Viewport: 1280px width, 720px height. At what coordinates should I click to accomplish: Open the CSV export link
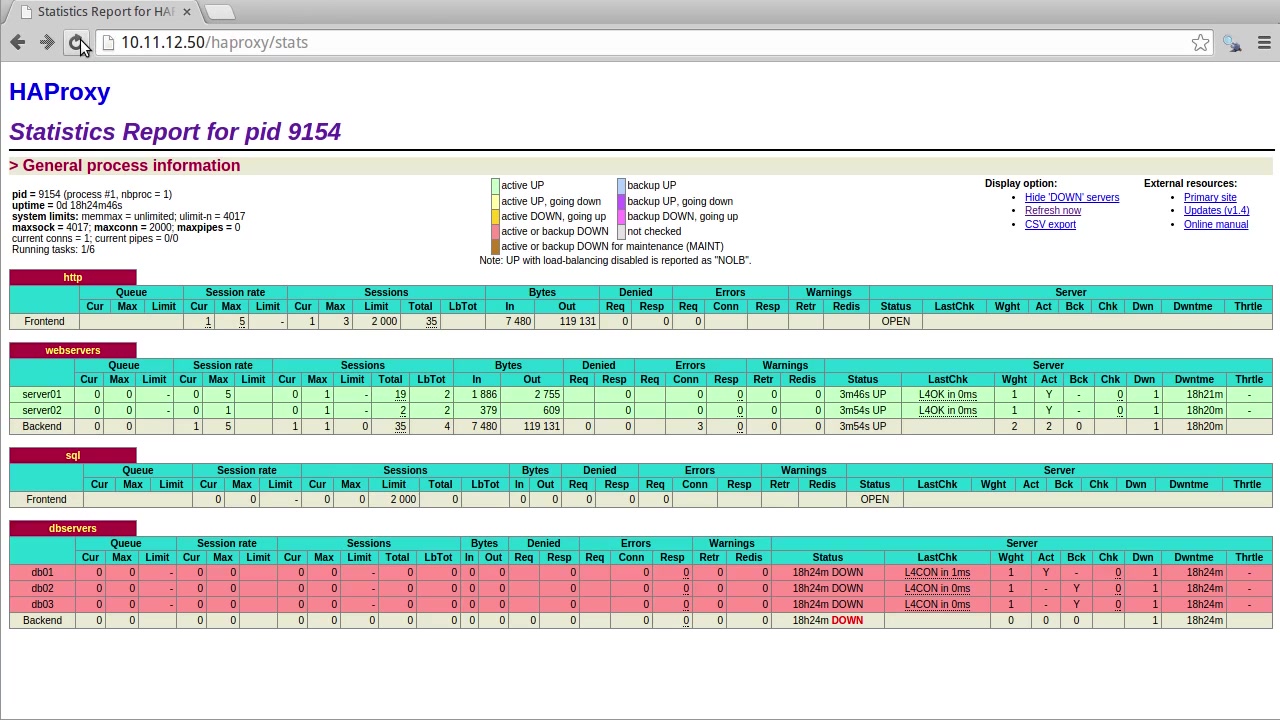1050,224
